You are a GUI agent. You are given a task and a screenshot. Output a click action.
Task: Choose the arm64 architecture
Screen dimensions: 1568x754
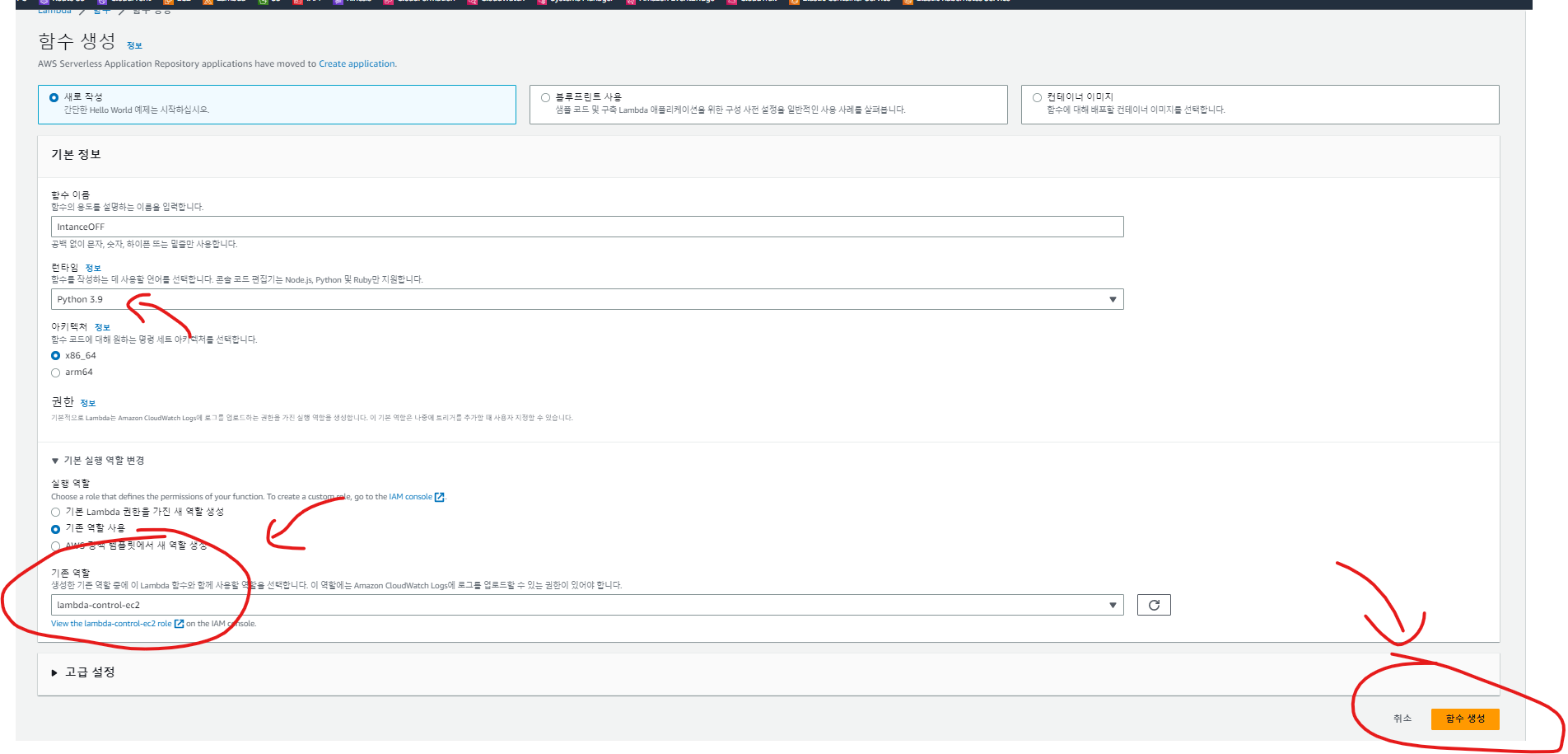pos(56,372)
